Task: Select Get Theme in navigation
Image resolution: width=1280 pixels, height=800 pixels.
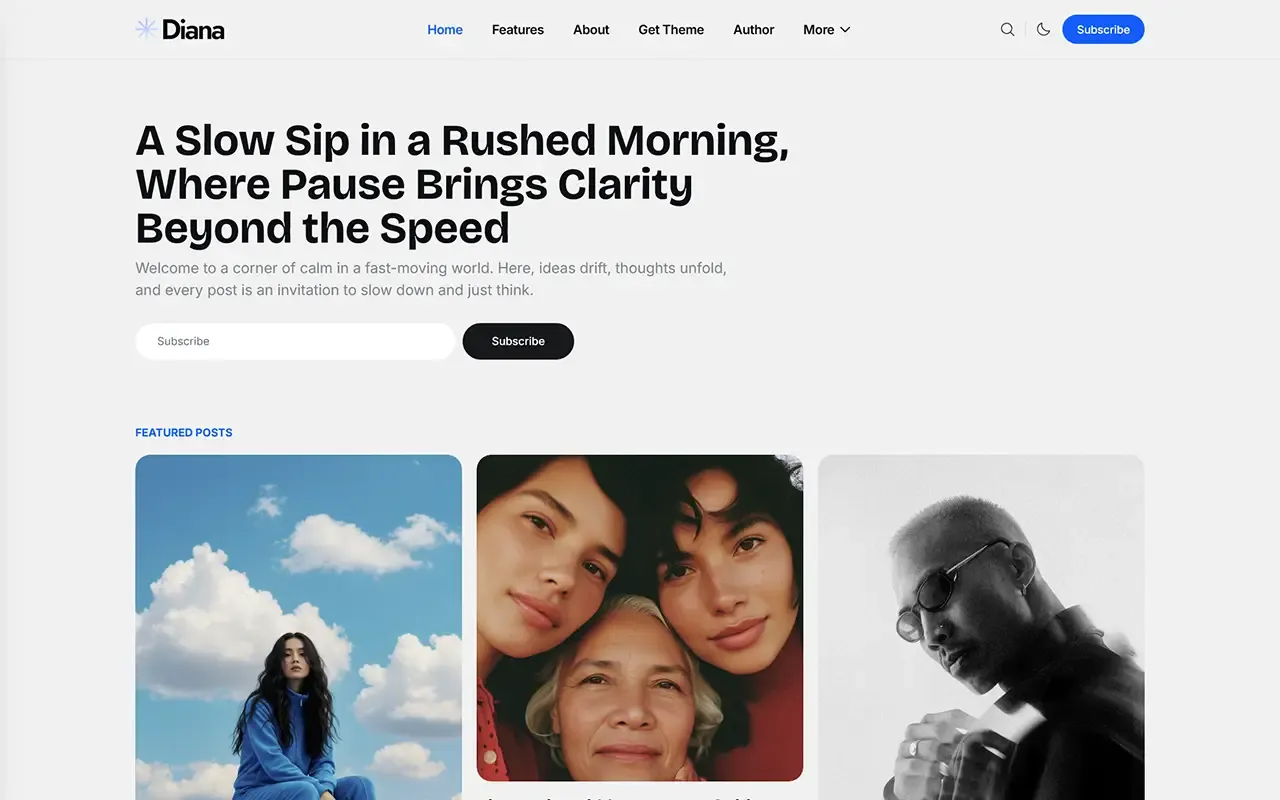Action: pyautogui.click(x=671, y=30)
